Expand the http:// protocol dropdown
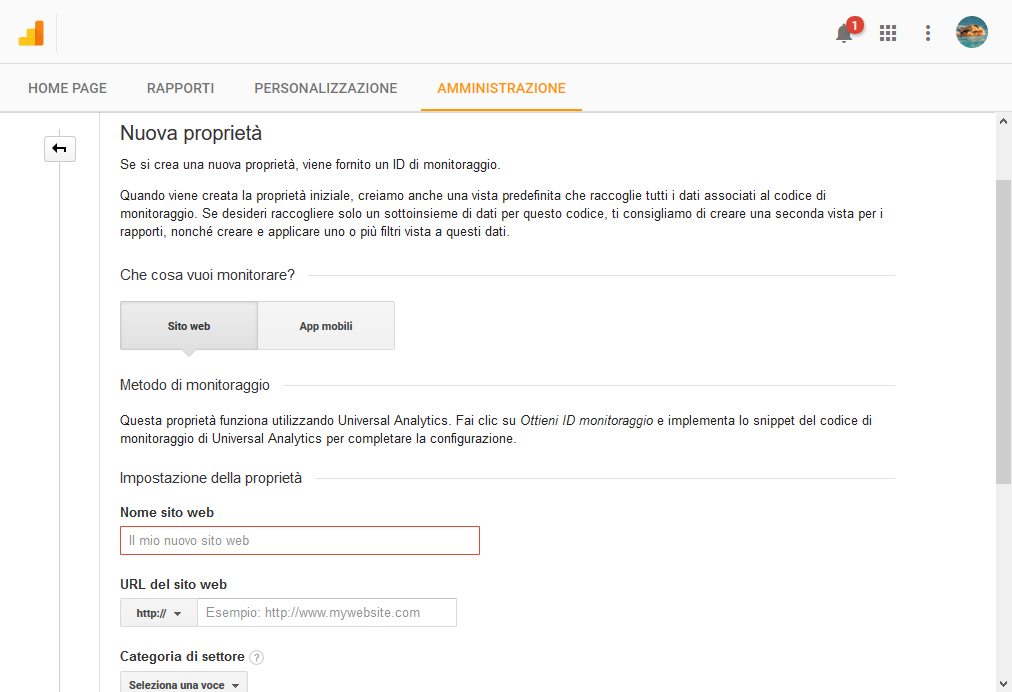The image size is (1012, 692). [x=159, y=613]
